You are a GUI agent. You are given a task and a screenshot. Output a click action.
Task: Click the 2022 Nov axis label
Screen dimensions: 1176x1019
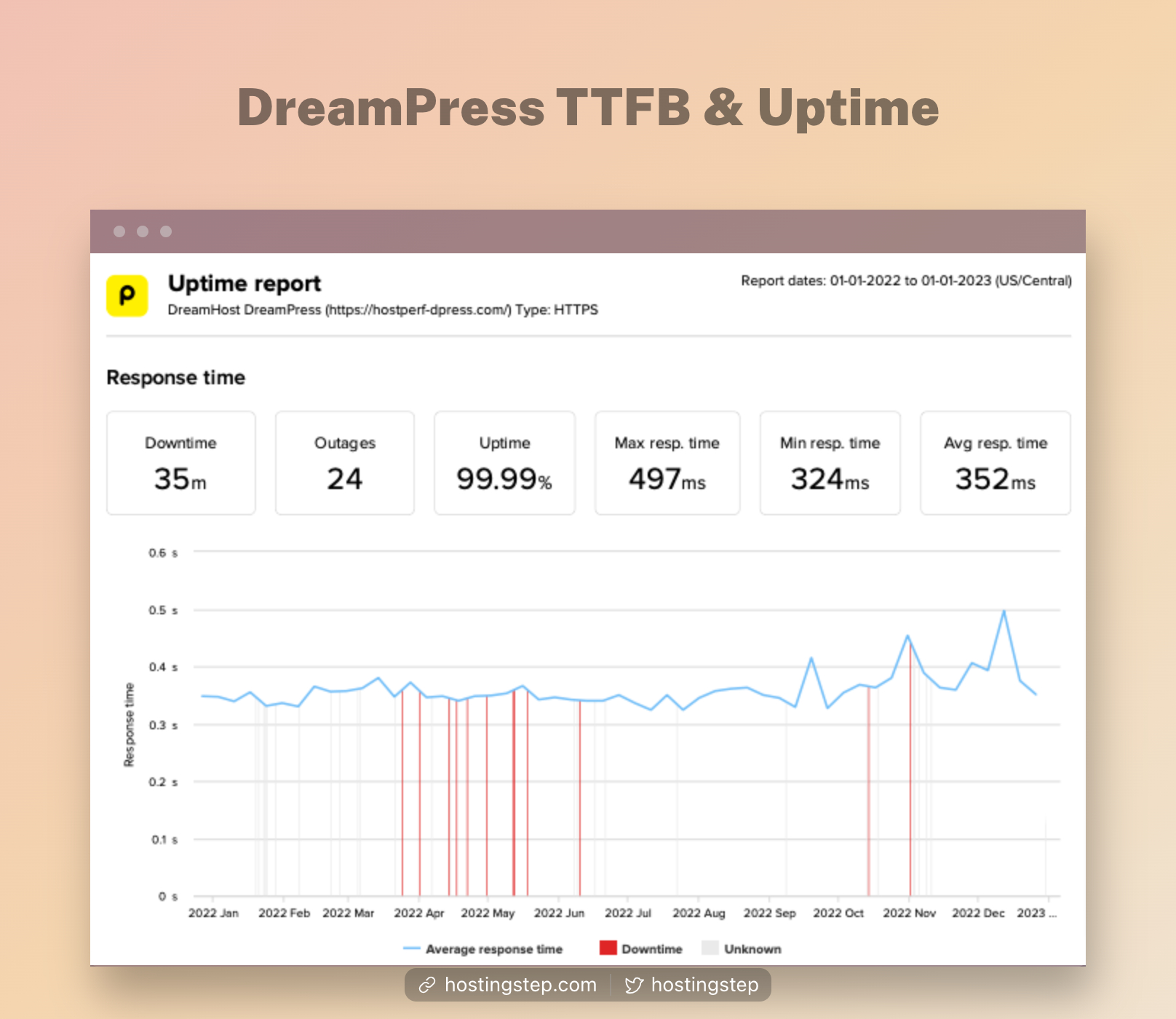pos(909,913)
